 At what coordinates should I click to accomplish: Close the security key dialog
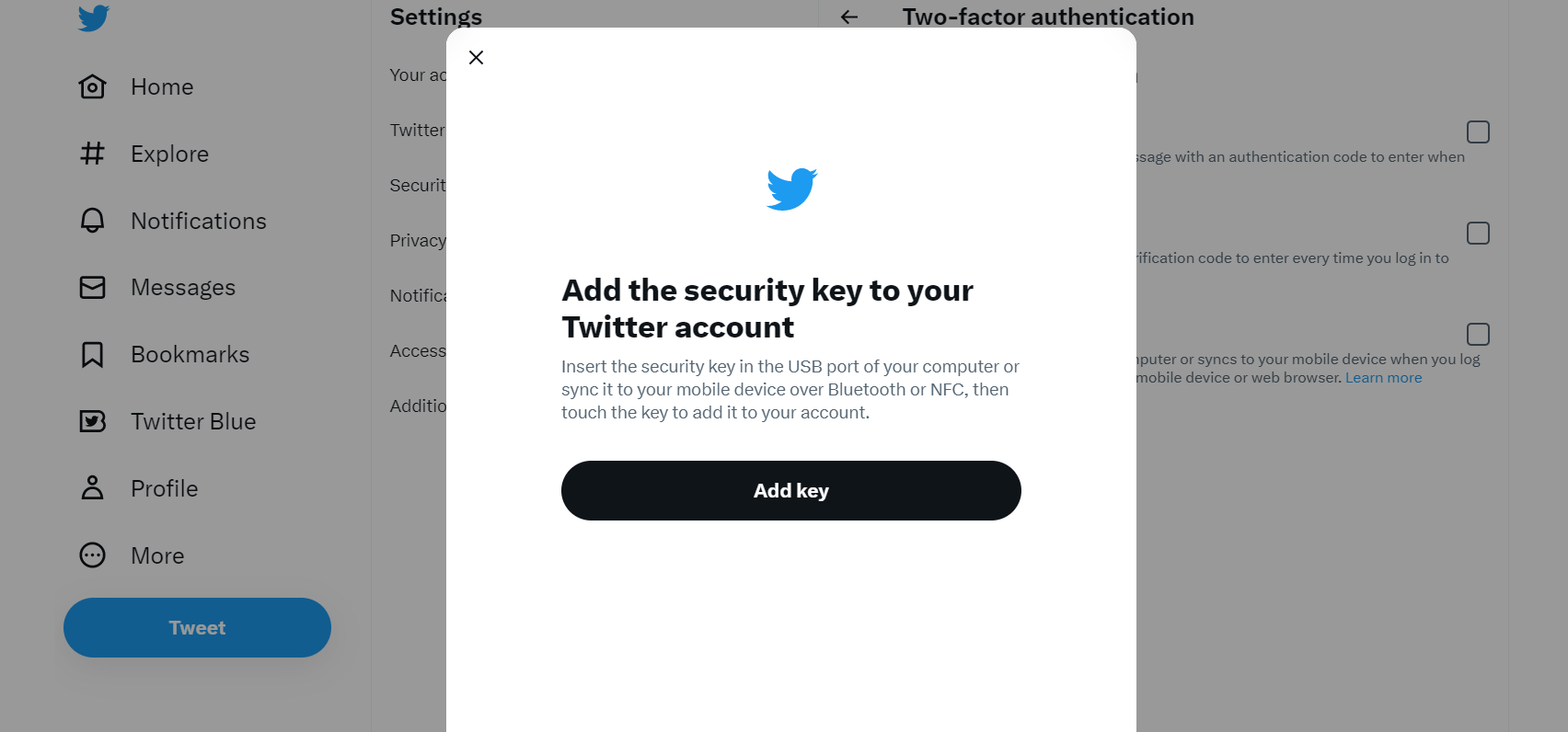pyautogui.click(x=476, y=58)
